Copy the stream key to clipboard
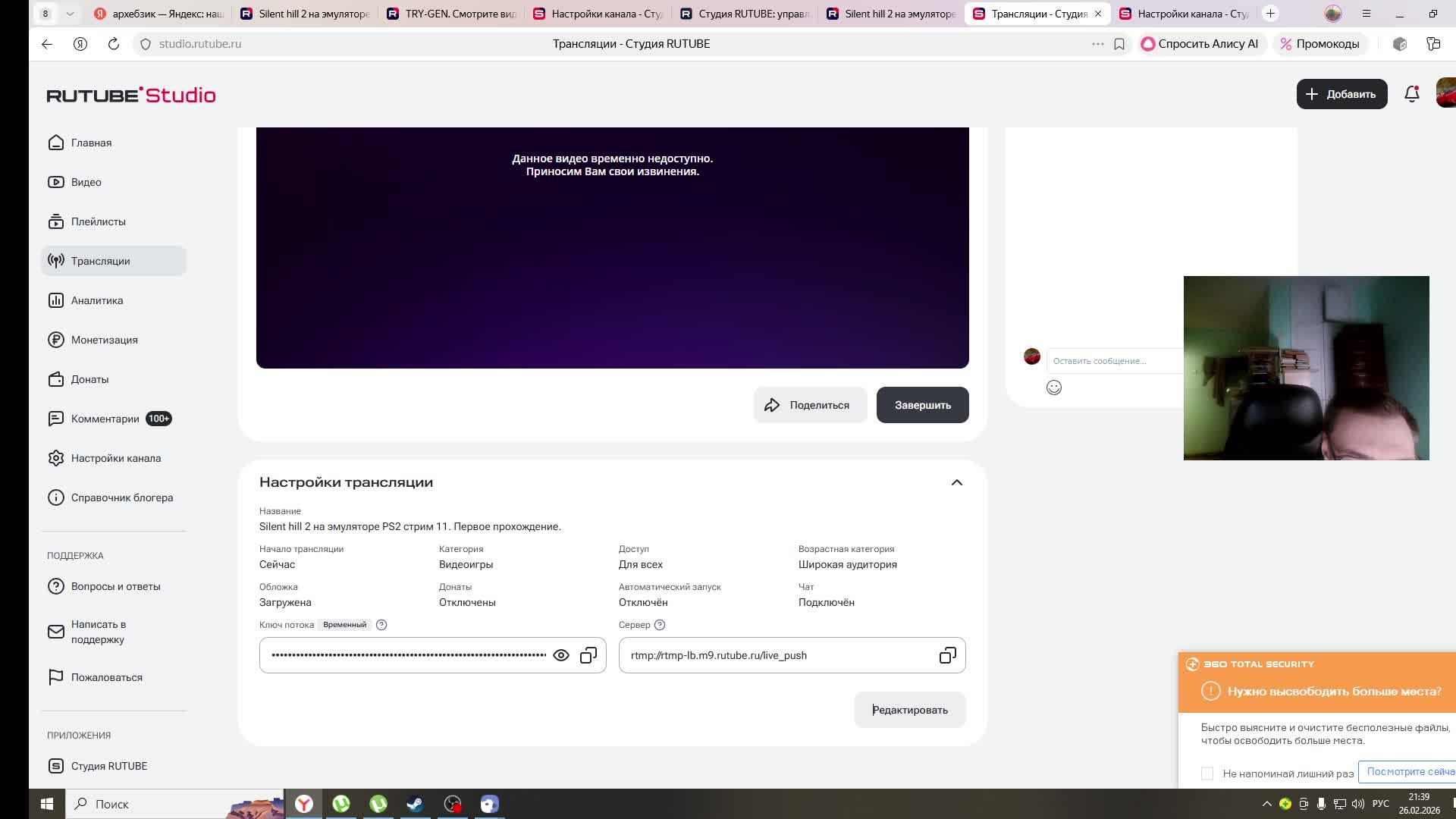Screen dimensions: 1456x819 588,655
